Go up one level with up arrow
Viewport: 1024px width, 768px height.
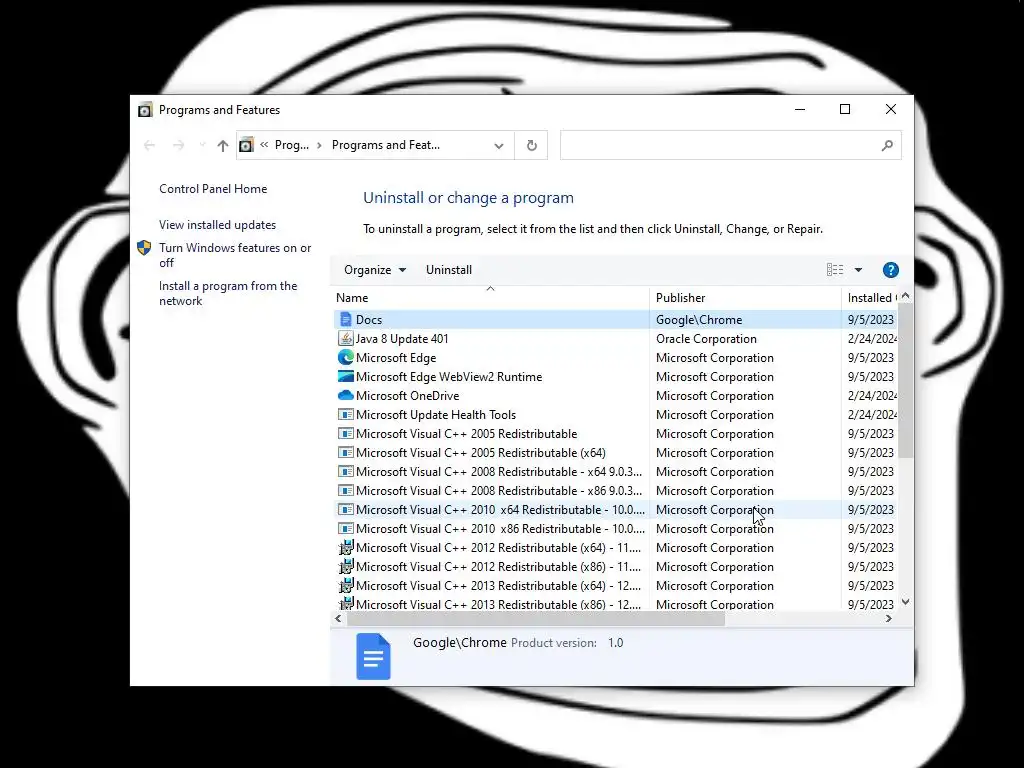(223, 145)
